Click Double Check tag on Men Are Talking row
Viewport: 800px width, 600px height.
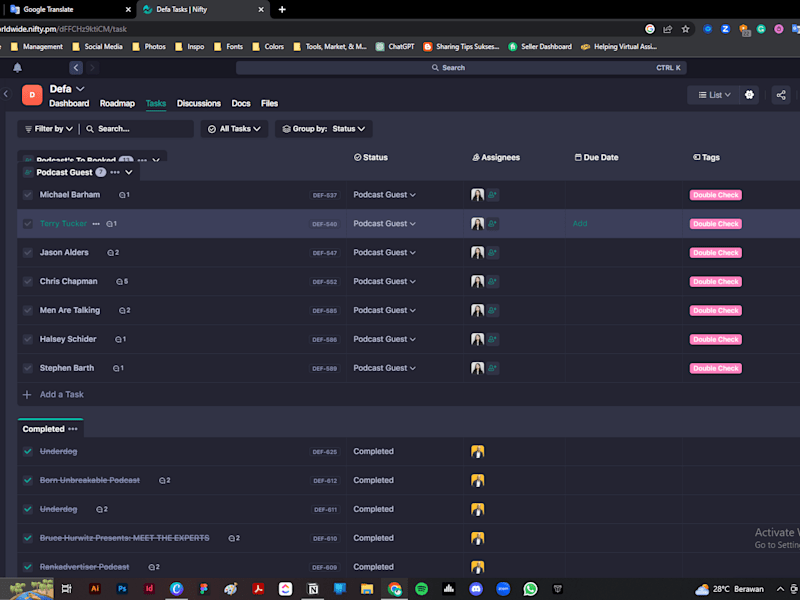pos(715,310)
